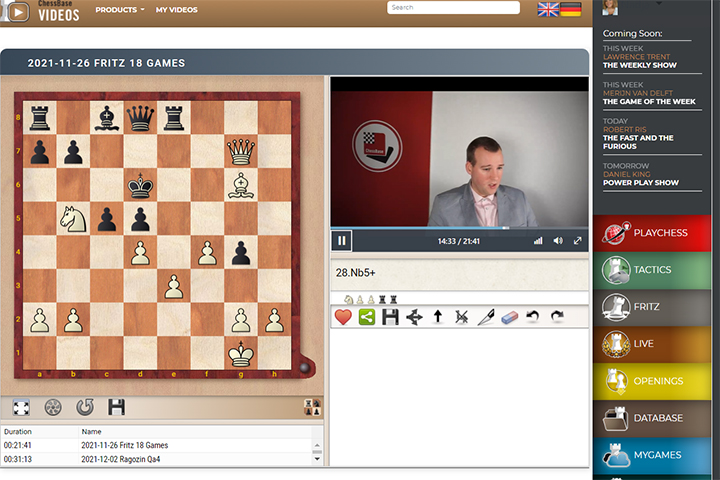Click the eraser icon
This screenshot has width=720, height=480.
pyautogui.click(x=510, y=317)
